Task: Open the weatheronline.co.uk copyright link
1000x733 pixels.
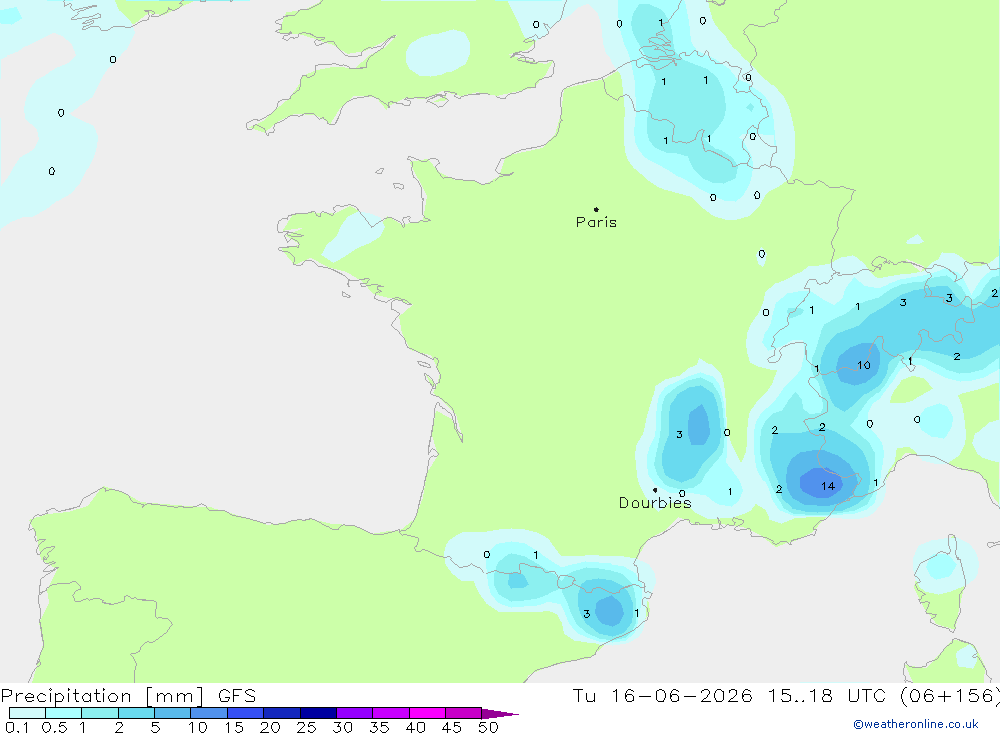Action: [x=916, y=724]
